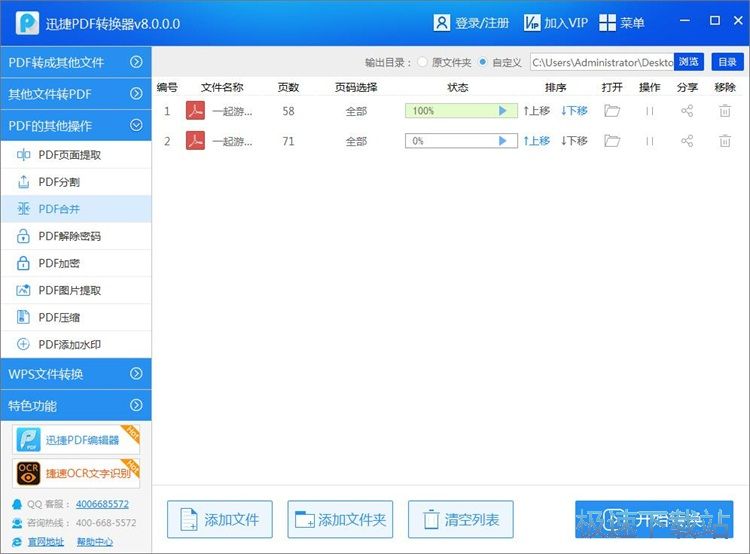Pause operation icon in row 1
Screen dimensions: 750x554
click(650, 111)
